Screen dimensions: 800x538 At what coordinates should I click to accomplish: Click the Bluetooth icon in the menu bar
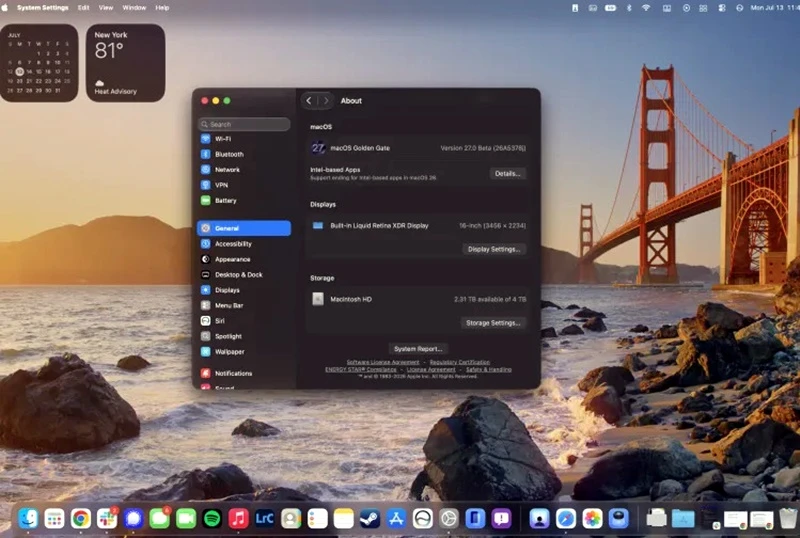629,8
